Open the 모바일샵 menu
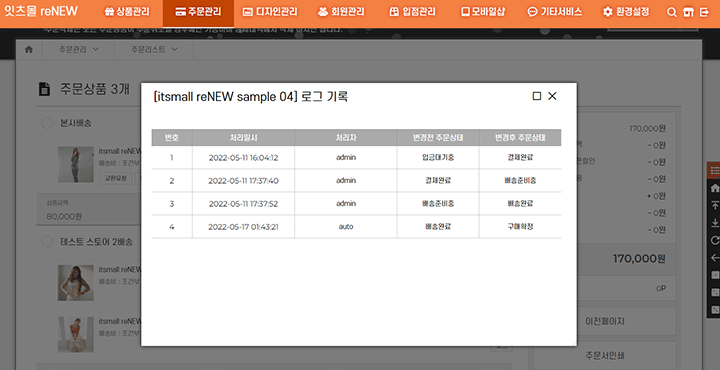Screen dimensions: 720x370 click(x=483, y=12)
